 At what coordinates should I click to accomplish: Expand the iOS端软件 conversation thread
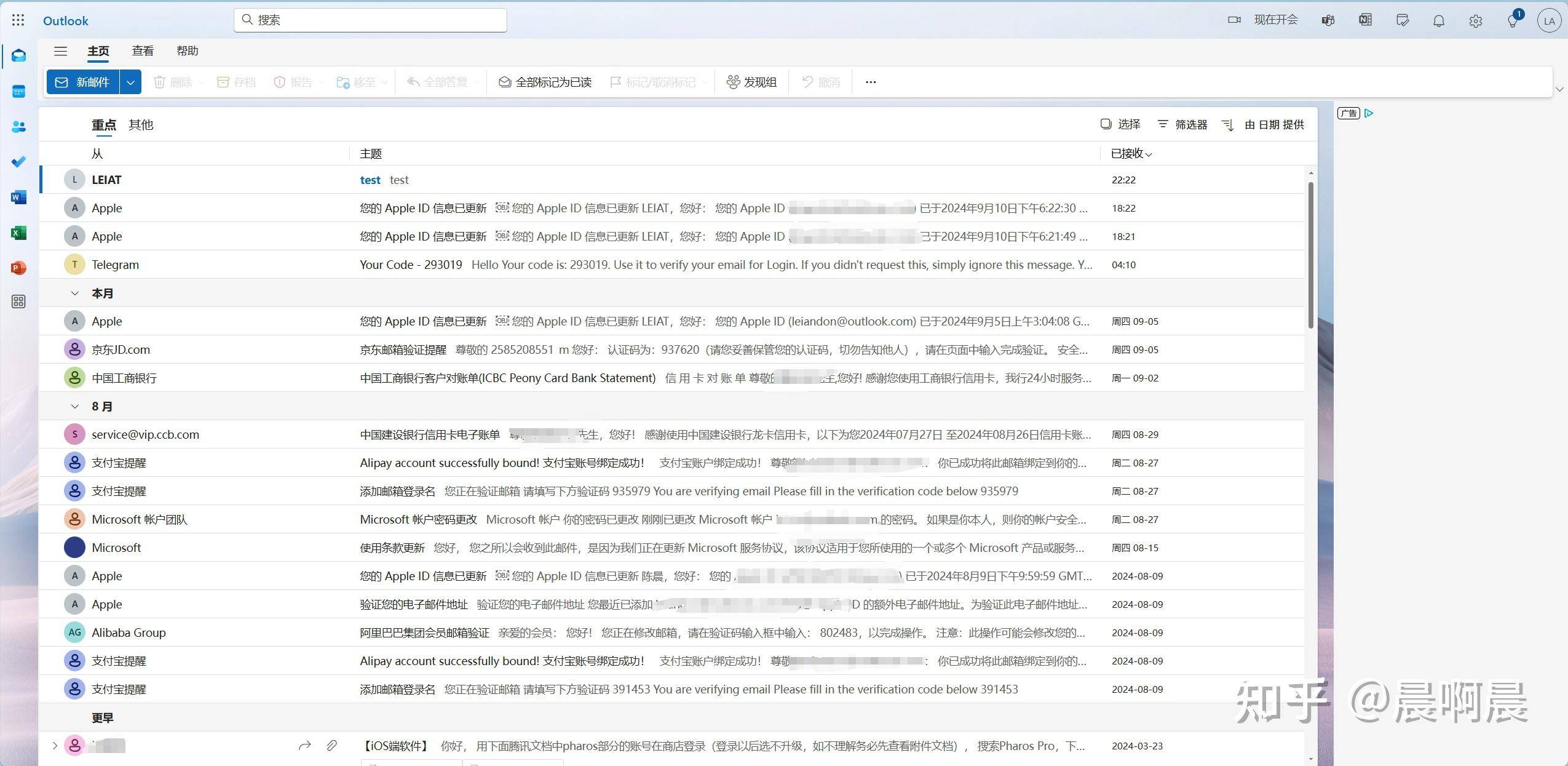[x=55, y=746]
